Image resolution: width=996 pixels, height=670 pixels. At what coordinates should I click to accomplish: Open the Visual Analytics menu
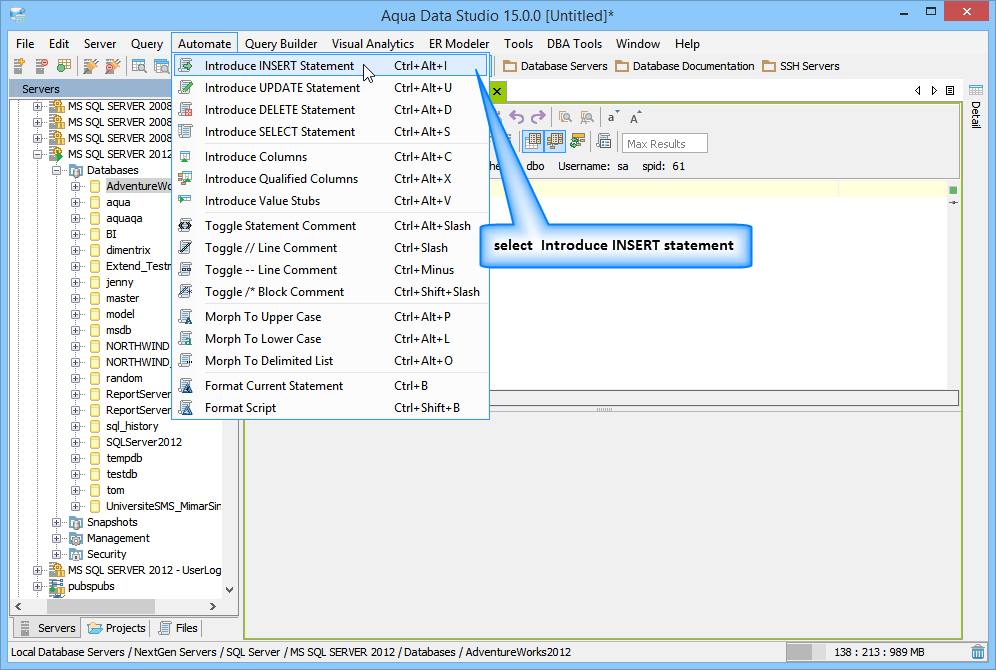[x=373, y=44]
